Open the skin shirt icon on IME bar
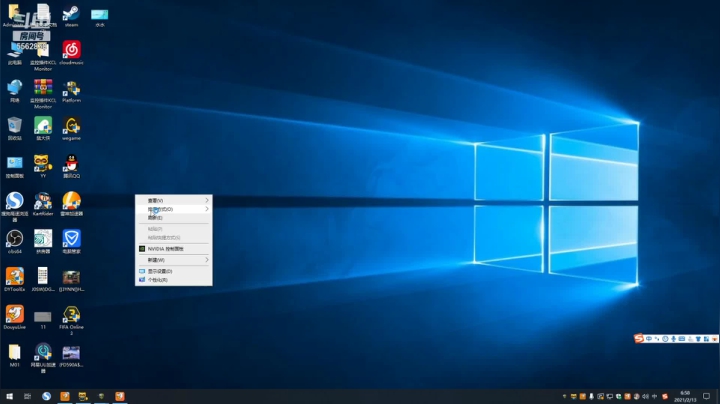 pyautogui.click(x=698, y=339)
